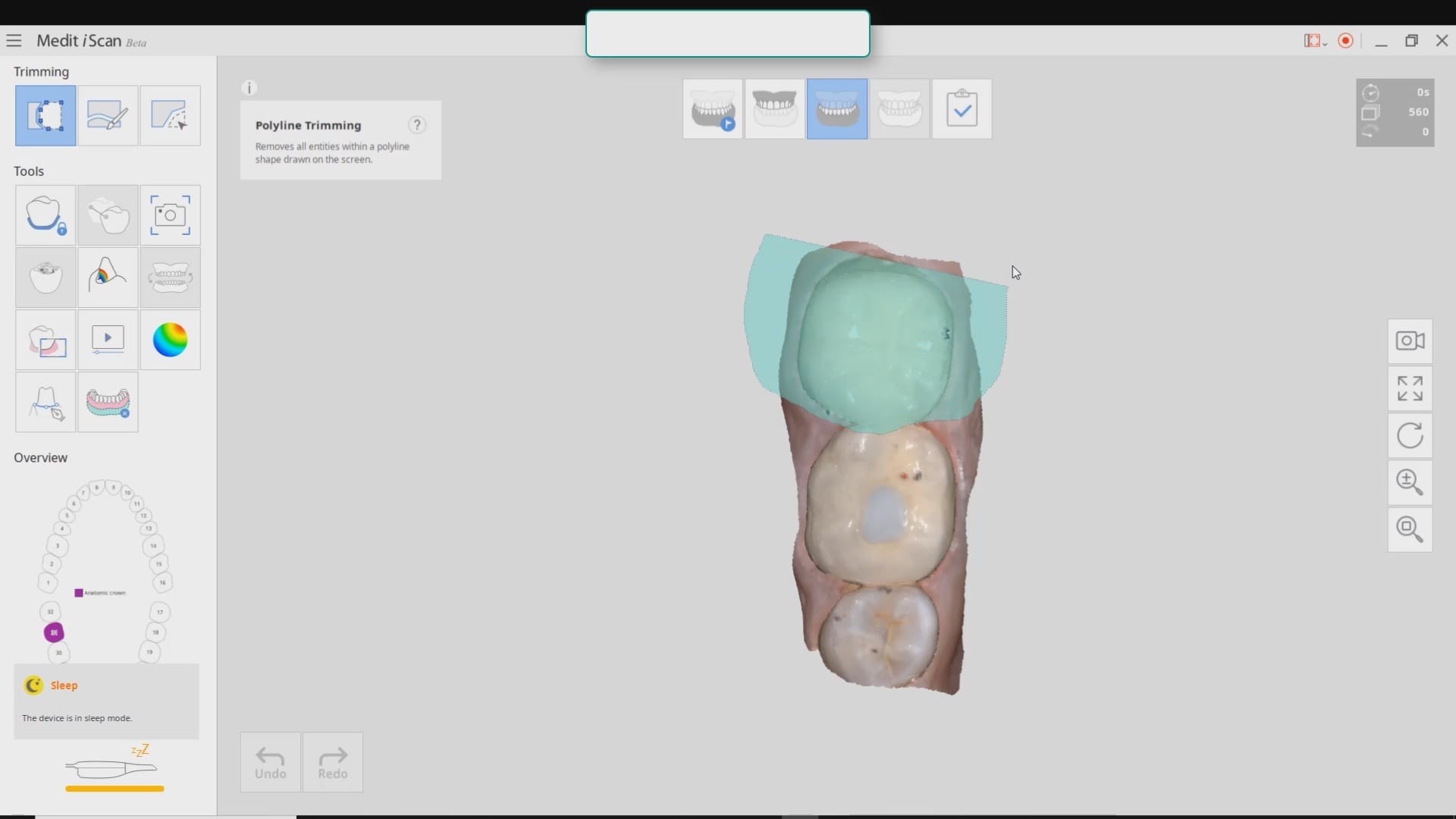The height and width of the screenshot is (819, 1456).
Task: Click the capture screenshot camera tool
Action: (170, 215)
